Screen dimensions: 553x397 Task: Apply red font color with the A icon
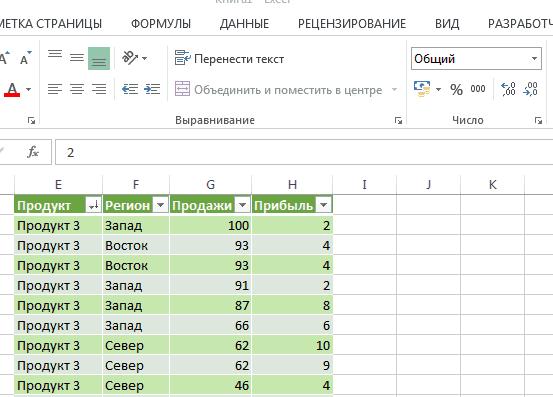point(12,90)
